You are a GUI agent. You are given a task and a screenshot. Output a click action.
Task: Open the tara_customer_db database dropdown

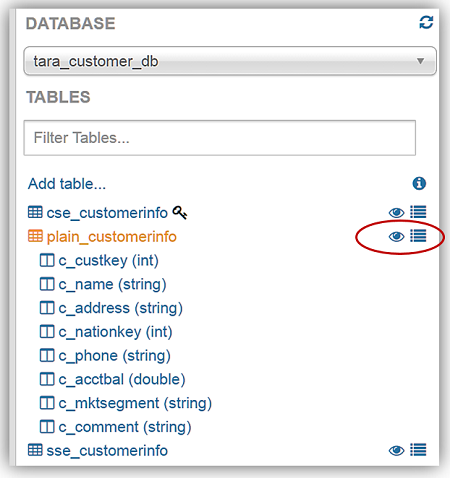tap(230, 61)
